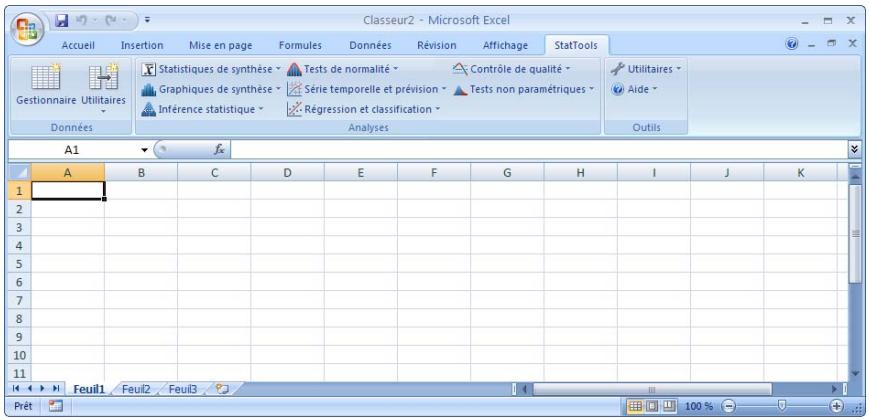
Task: Open the Utilitaires wrench menu in Outils
Action: tap(646, 69)
